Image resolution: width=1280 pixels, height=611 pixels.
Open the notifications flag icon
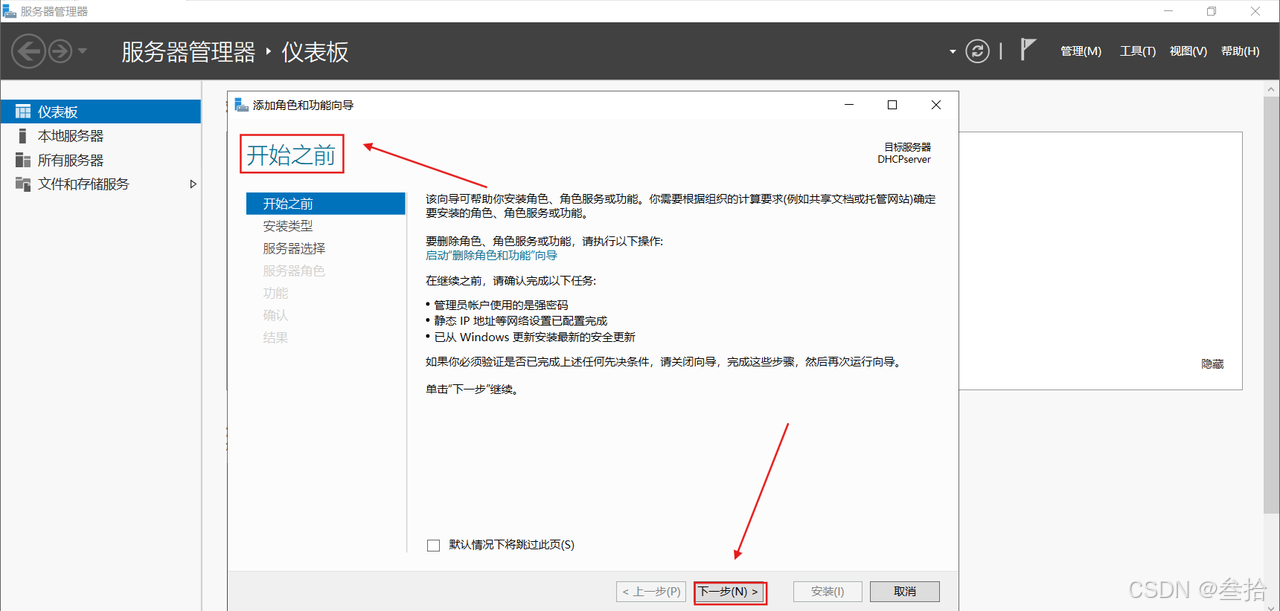pyautogui.click(x=1027, y=50)
